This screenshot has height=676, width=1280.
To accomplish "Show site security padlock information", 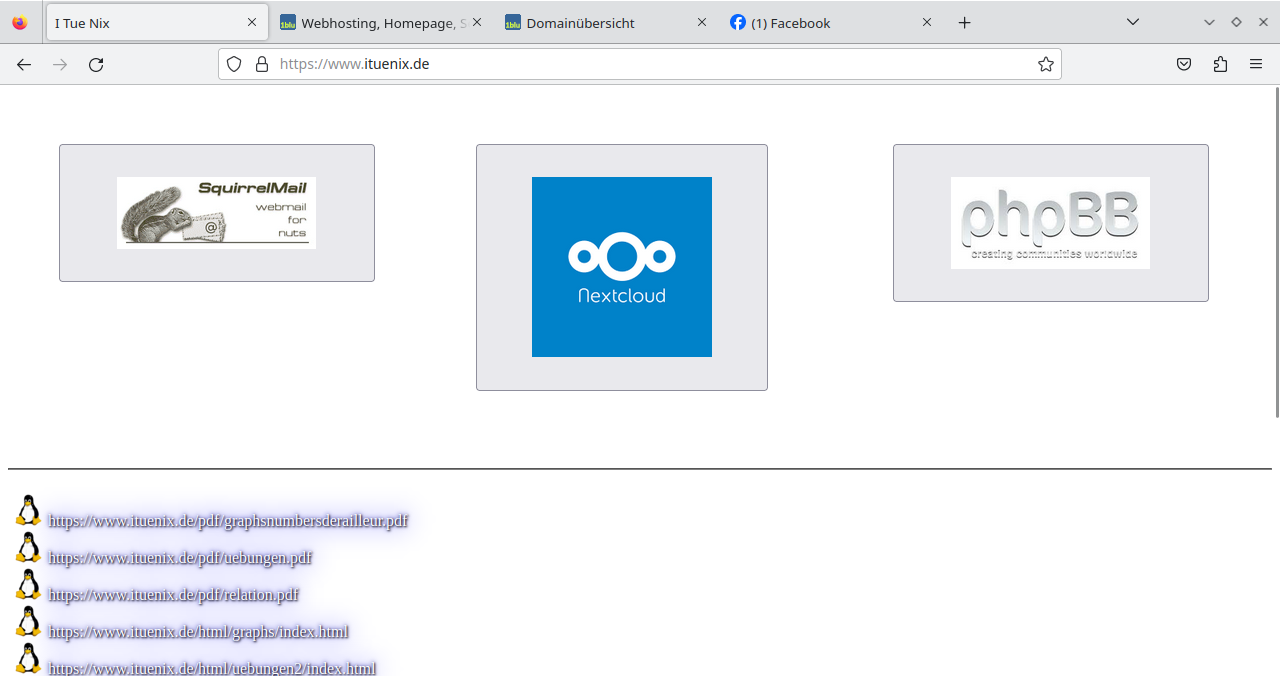I will point(262,64).
